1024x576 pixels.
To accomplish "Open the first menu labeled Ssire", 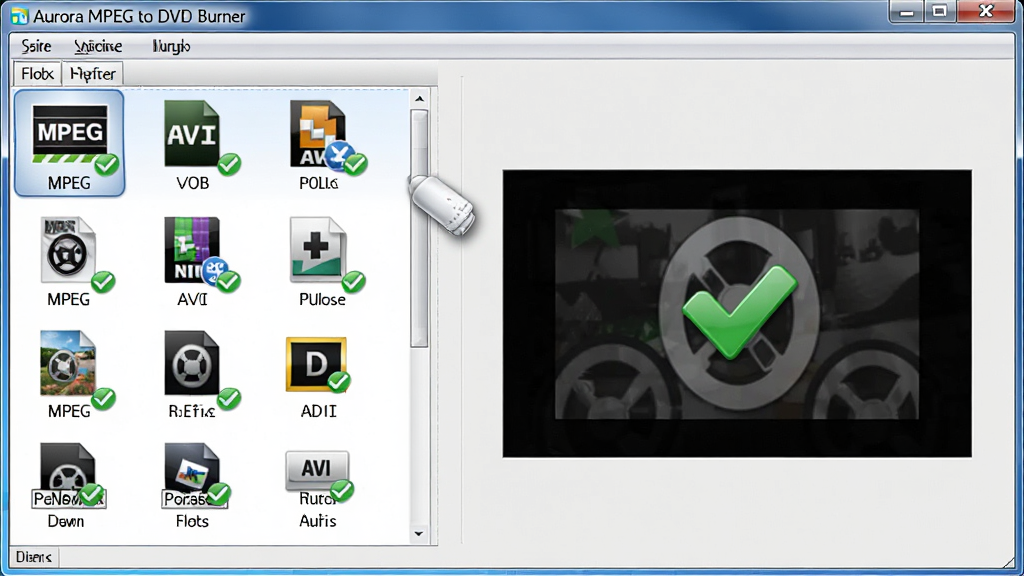I will click(36, 46).
